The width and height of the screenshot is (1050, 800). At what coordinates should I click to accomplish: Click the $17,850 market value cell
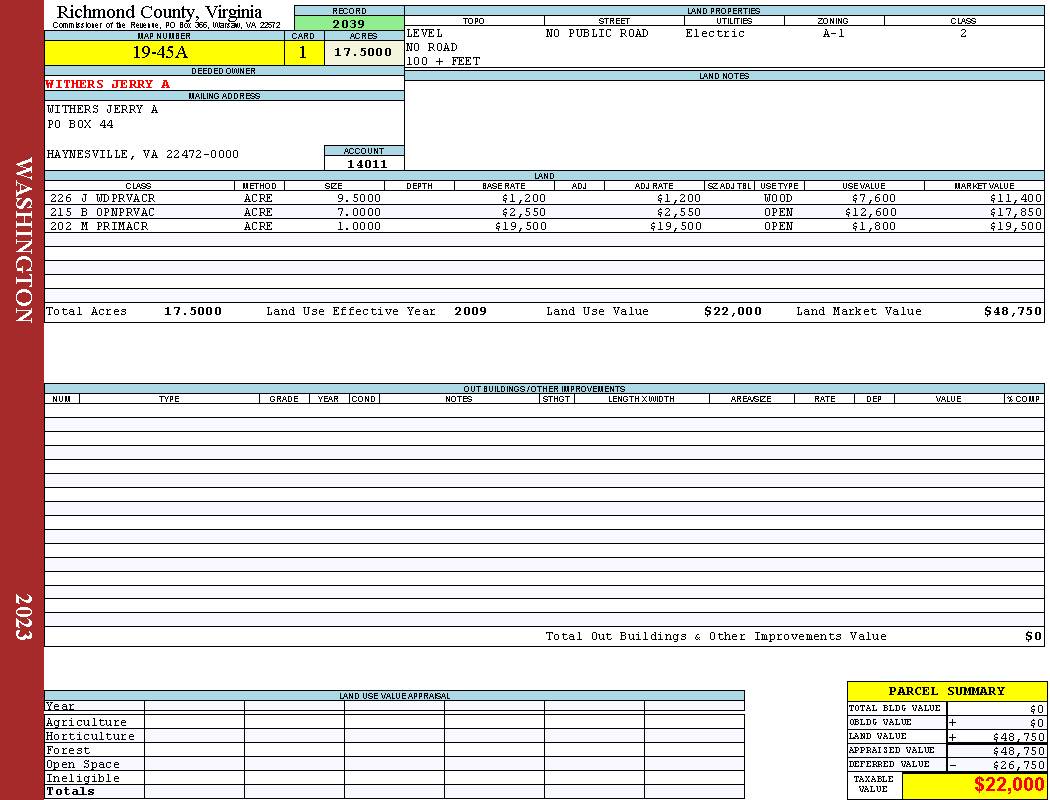pyautogui.click(x=1016, y=213)
